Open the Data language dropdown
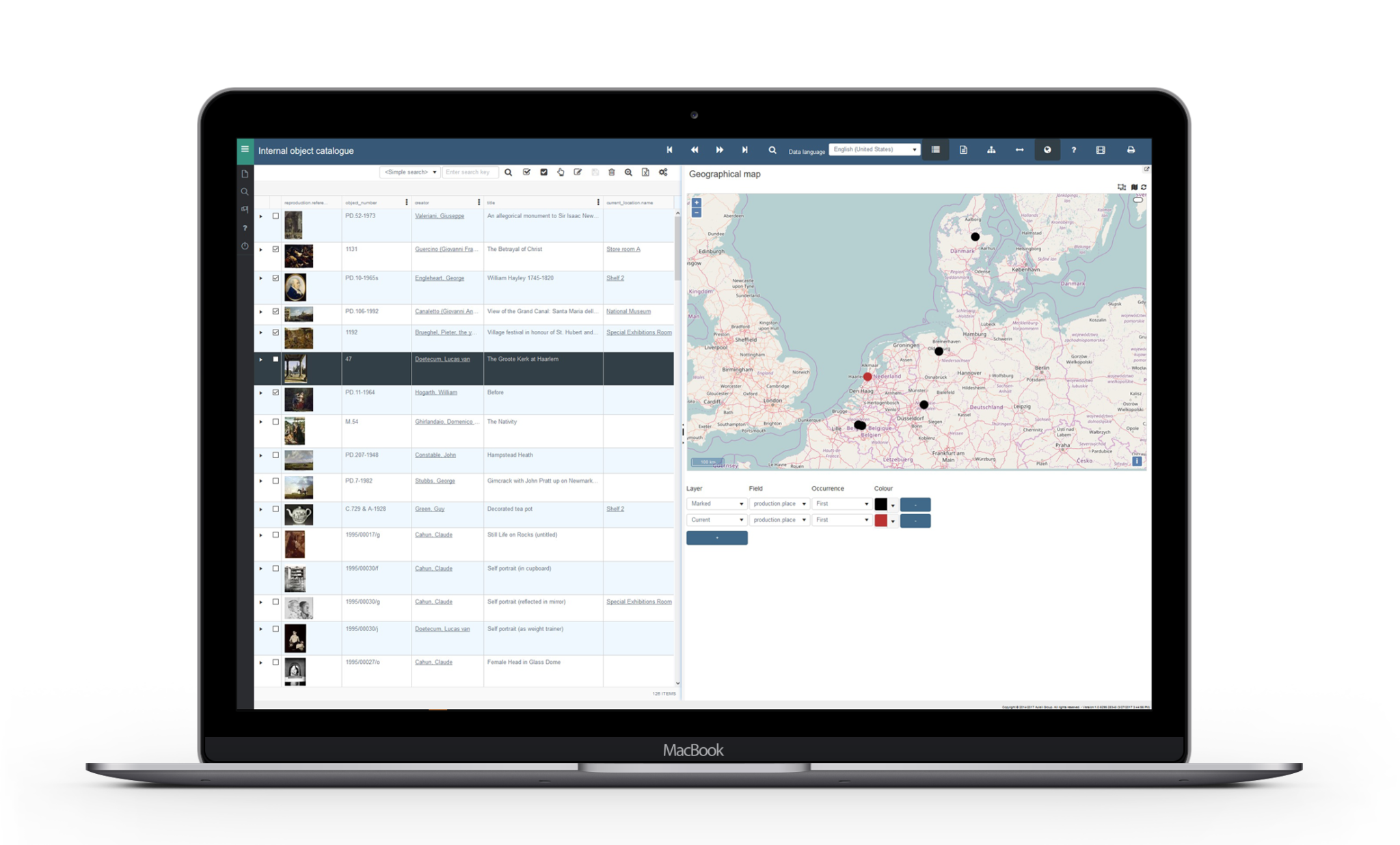This screenshot has height=845, width=1400. [x=874, y=150]
